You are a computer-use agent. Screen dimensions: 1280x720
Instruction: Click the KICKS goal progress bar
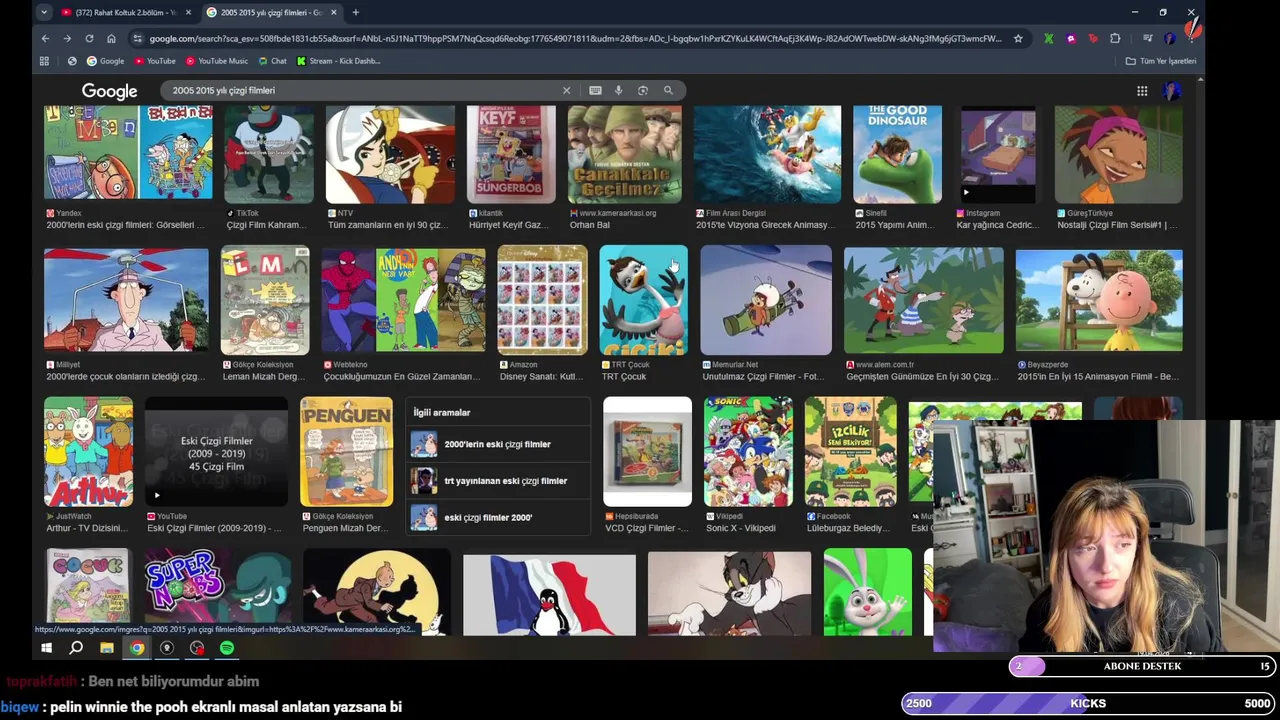(x=1088, y=703)
